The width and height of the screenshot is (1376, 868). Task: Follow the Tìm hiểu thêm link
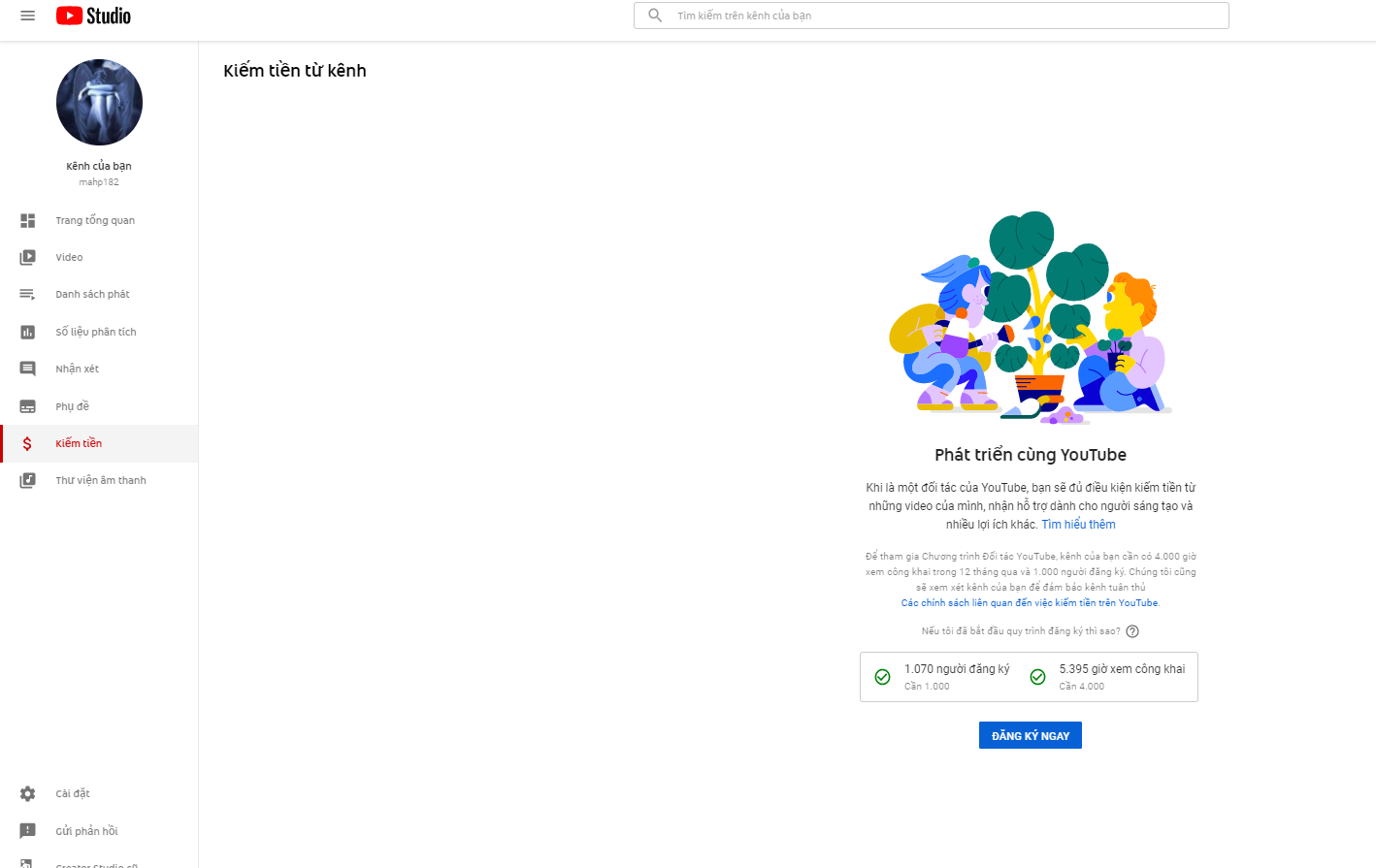(x=1078, y=525)
